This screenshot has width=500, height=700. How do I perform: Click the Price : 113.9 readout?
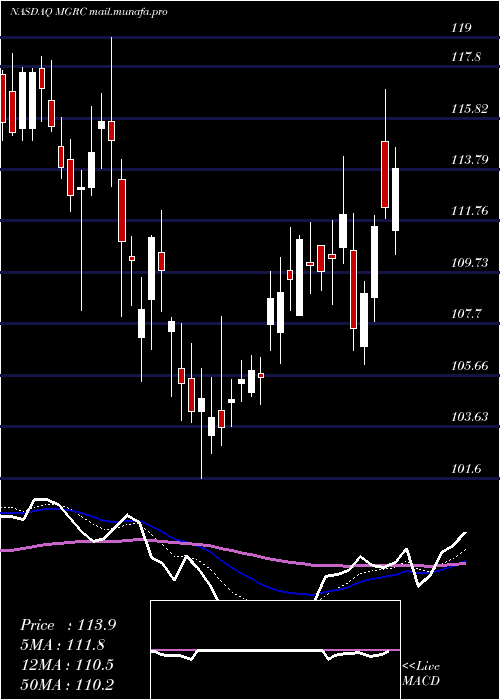tap(68, 625)
